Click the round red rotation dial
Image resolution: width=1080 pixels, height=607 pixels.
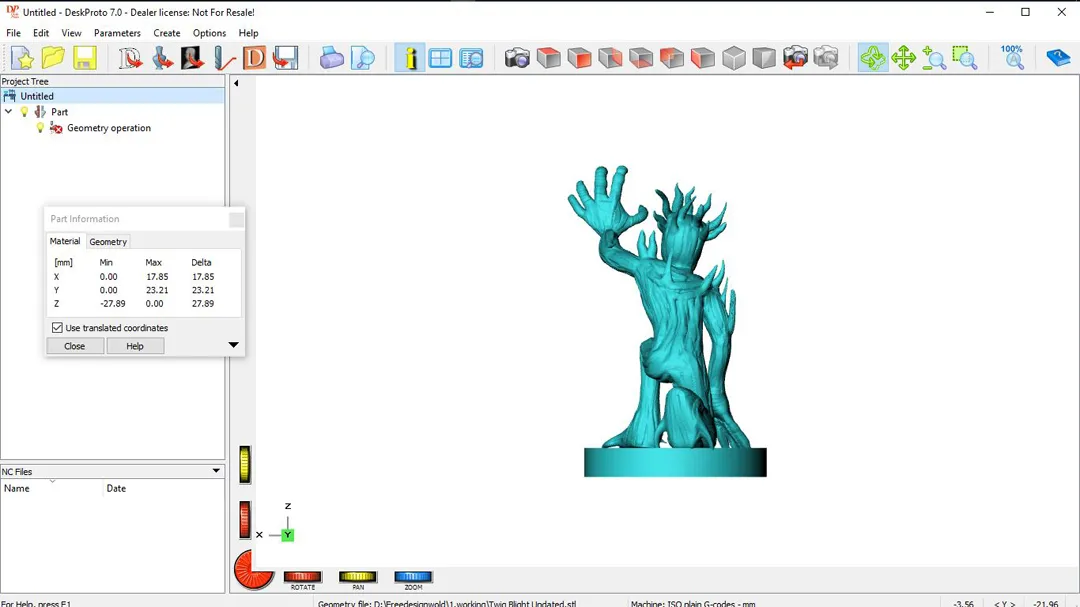pos(253,570)
